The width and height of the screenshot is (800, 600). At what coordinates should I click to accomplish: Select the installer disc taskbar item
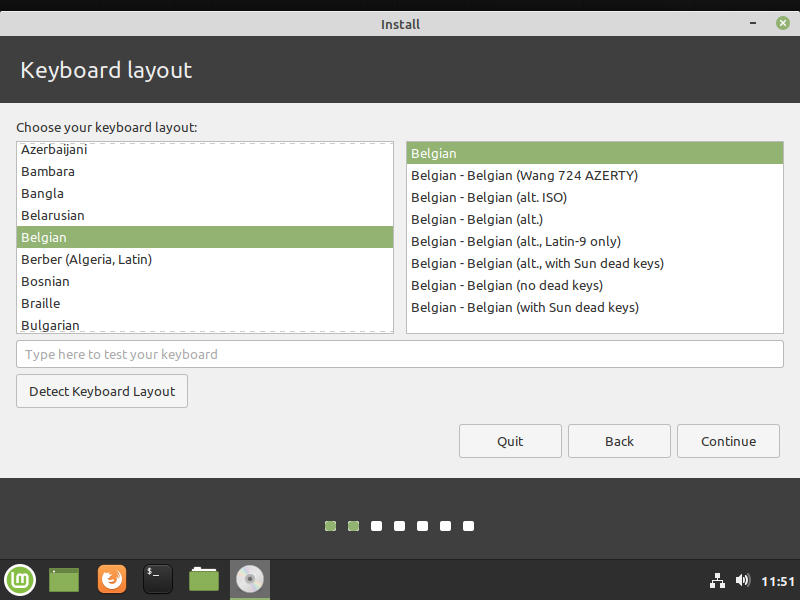249,580
